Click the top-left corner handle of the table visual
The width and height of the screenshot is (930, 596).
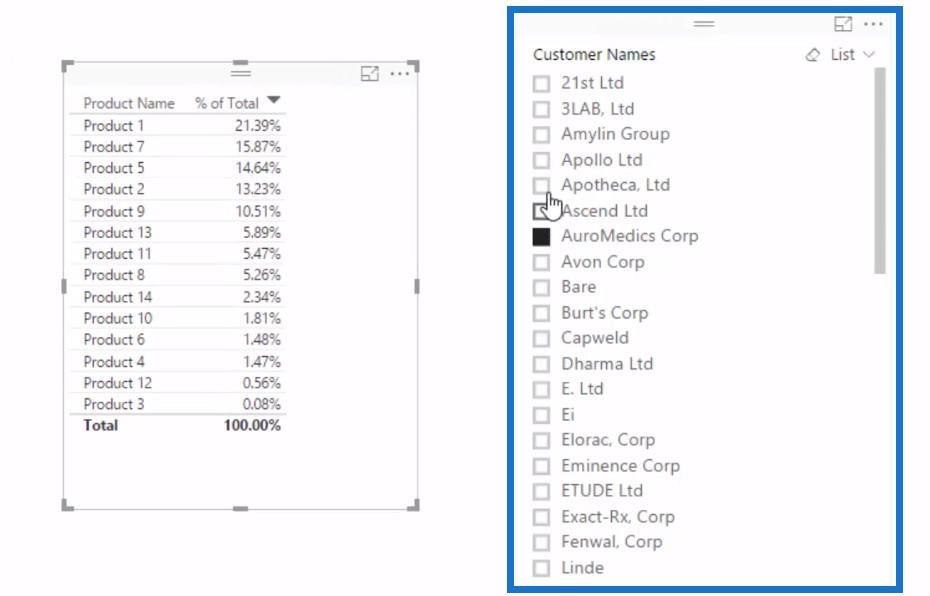[68, 66]
